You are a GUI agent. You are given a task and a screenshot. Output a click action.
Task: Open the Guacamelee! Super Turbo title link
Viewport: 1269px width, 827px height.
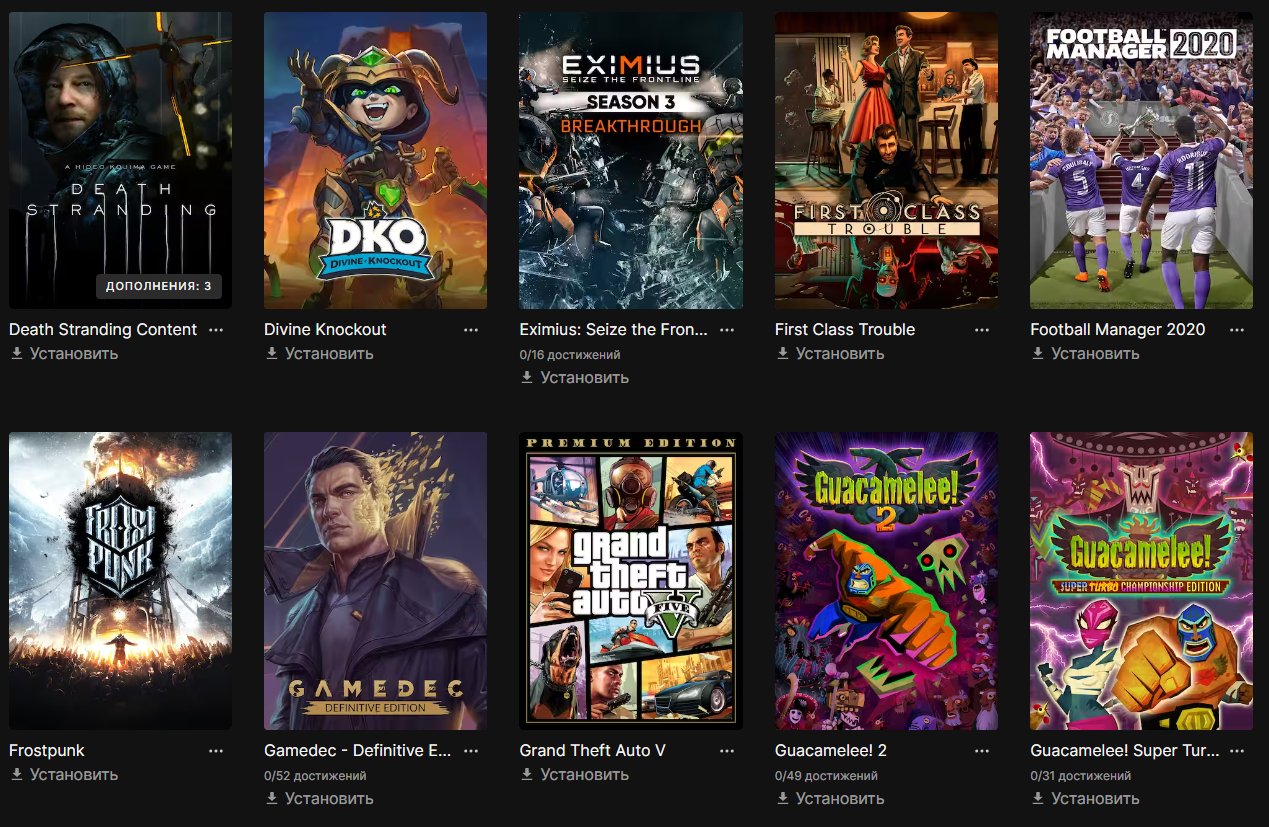pyautogui.click(x=1124, y=751)
